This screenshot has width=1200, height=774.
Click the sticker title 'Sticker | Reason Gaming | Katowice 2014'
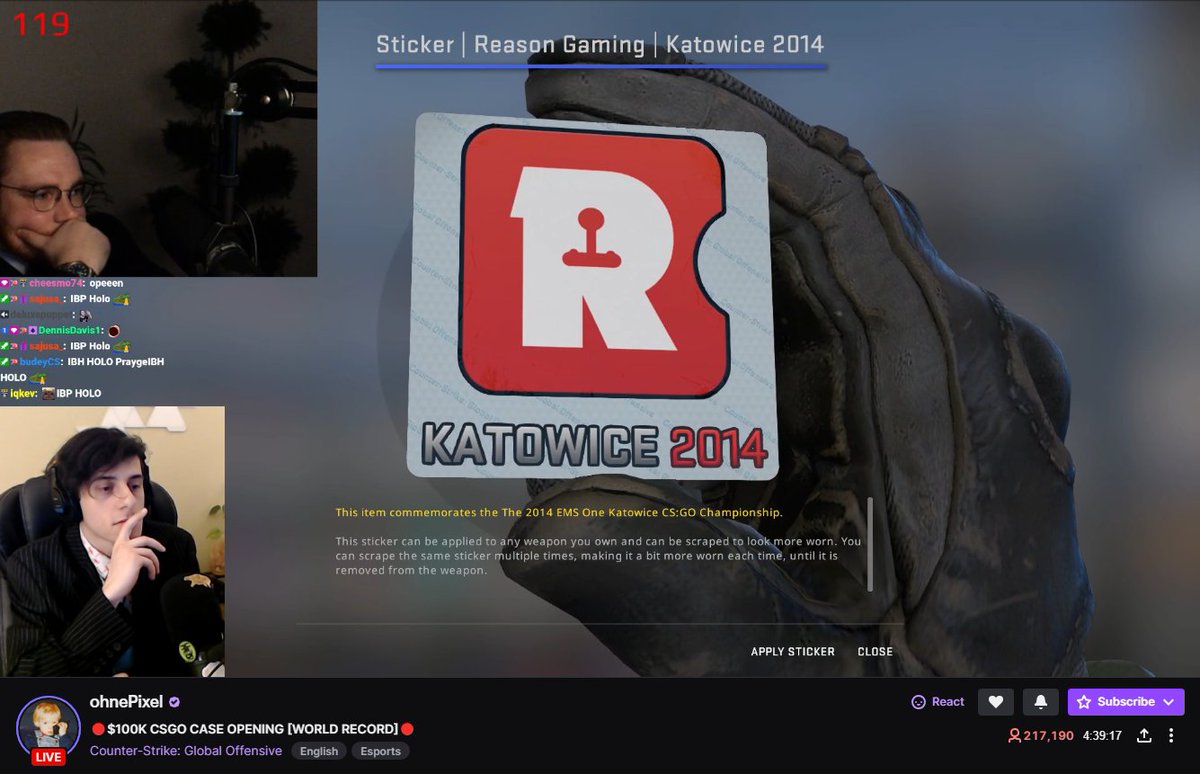coord(600,45)
